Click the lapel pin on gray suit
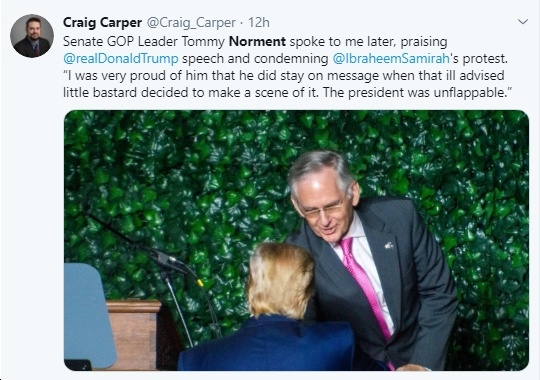 click(389, 246)
